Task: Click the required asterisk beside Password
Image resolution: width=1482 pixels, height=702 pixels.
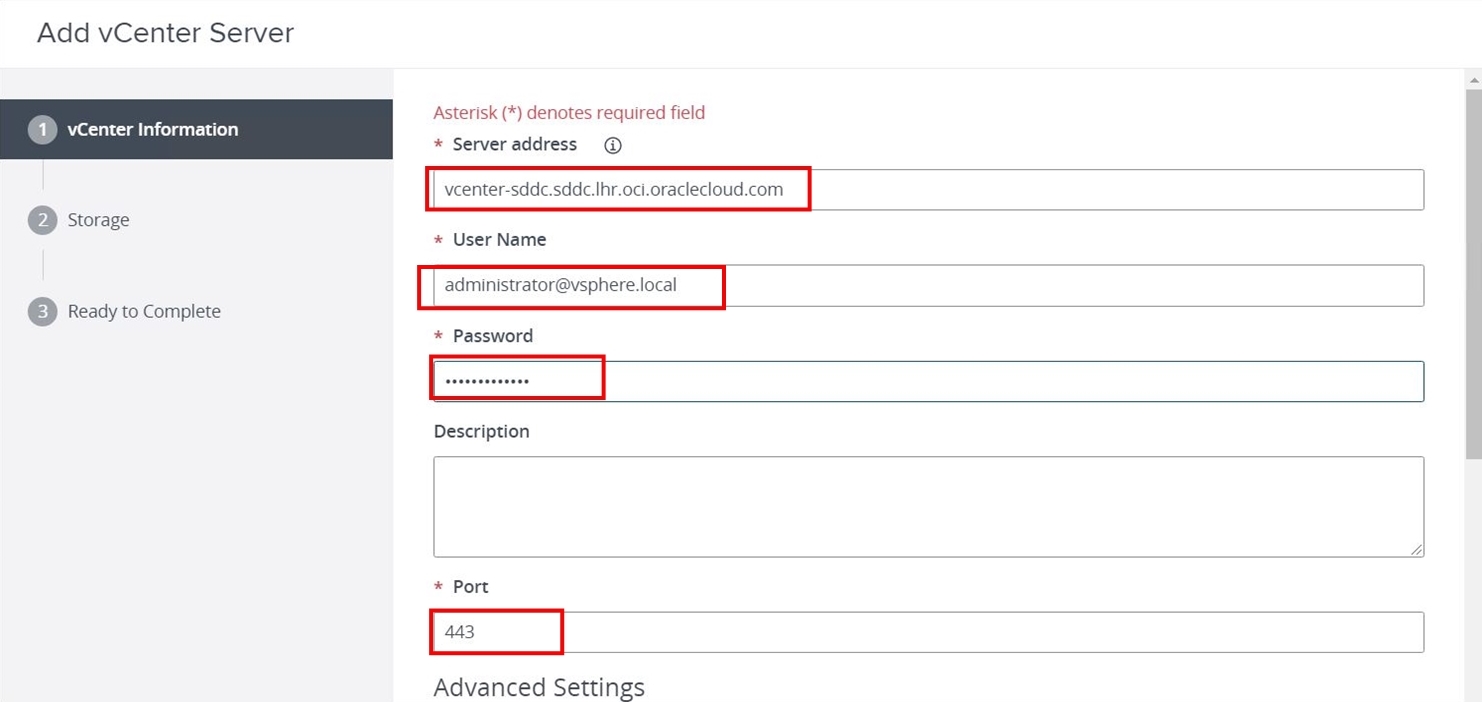Action: coord(438,336)
